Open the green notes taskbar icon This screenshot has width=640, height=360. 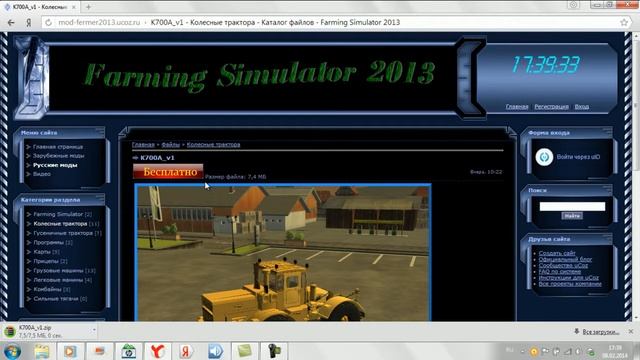pyautogui.click(x=244, y=351)
